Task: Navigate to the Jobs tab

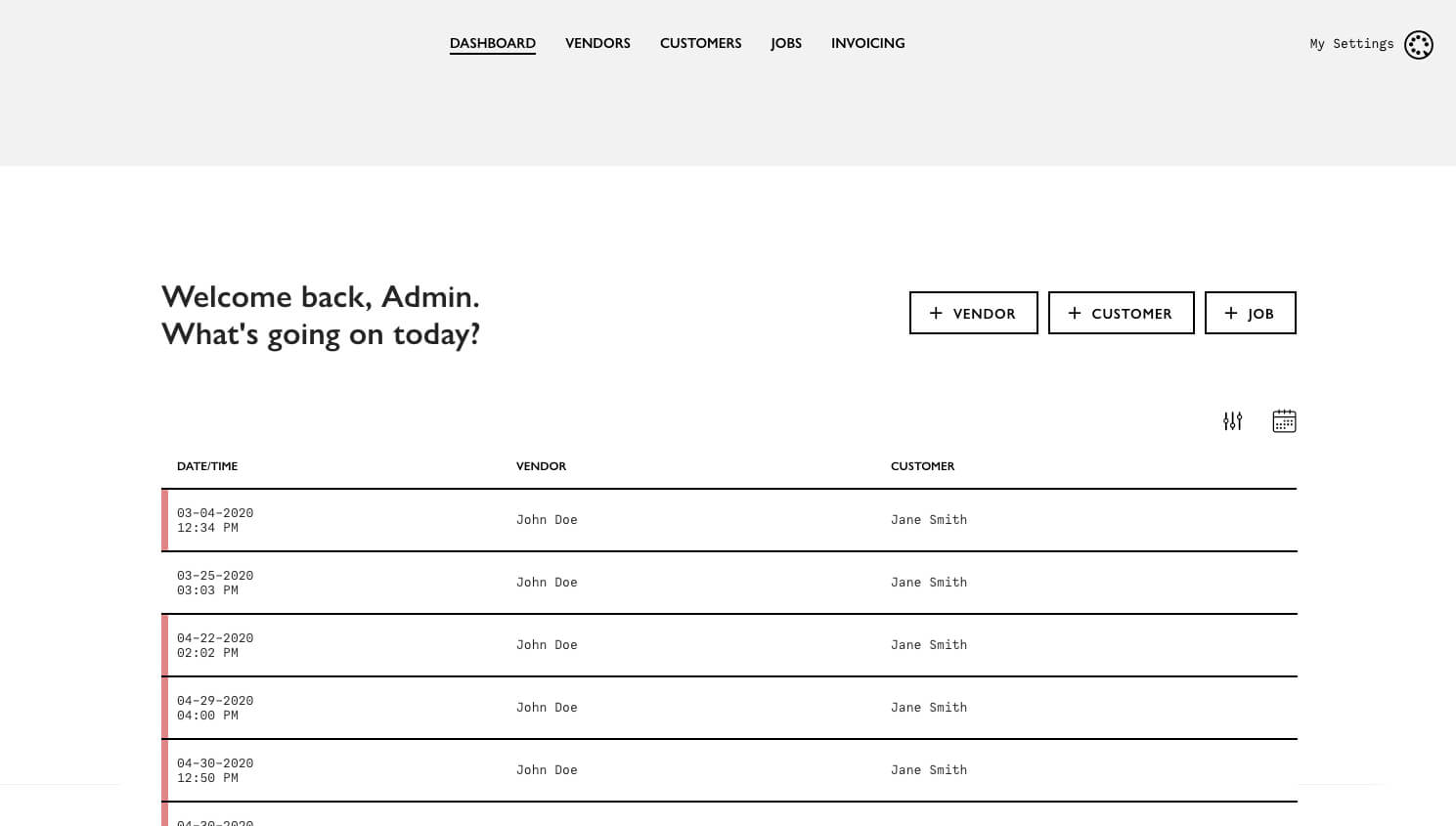Action: (786, 43)
